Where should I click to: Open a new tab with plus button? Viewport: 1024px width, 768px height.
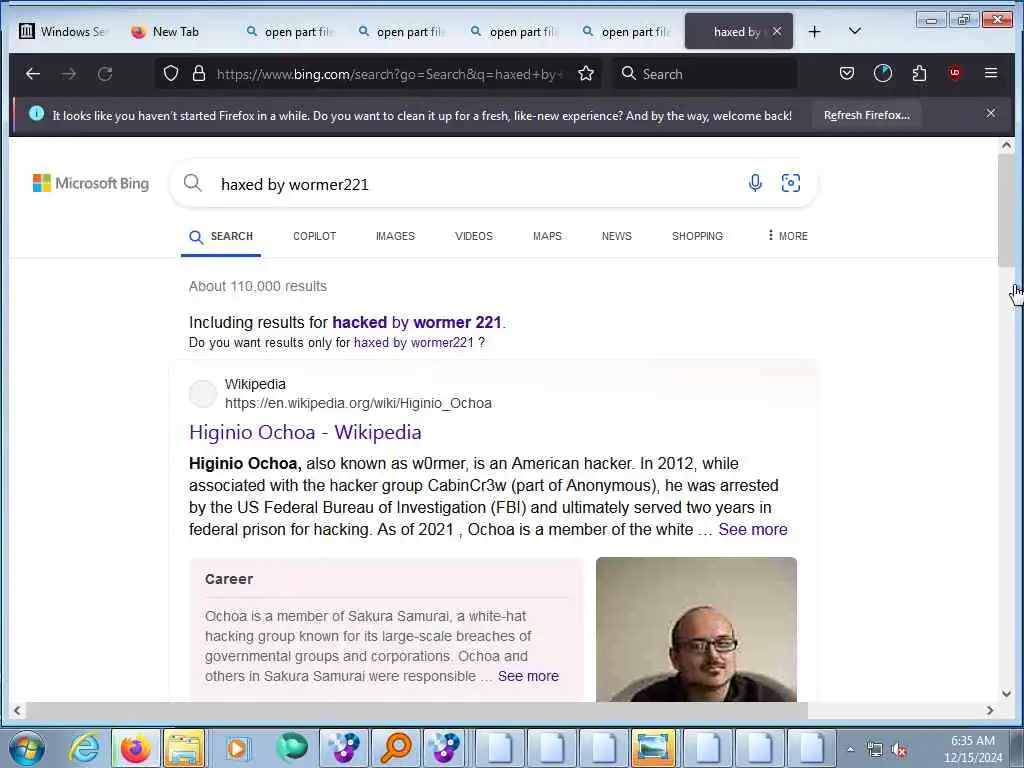click(x=814, y=31)
